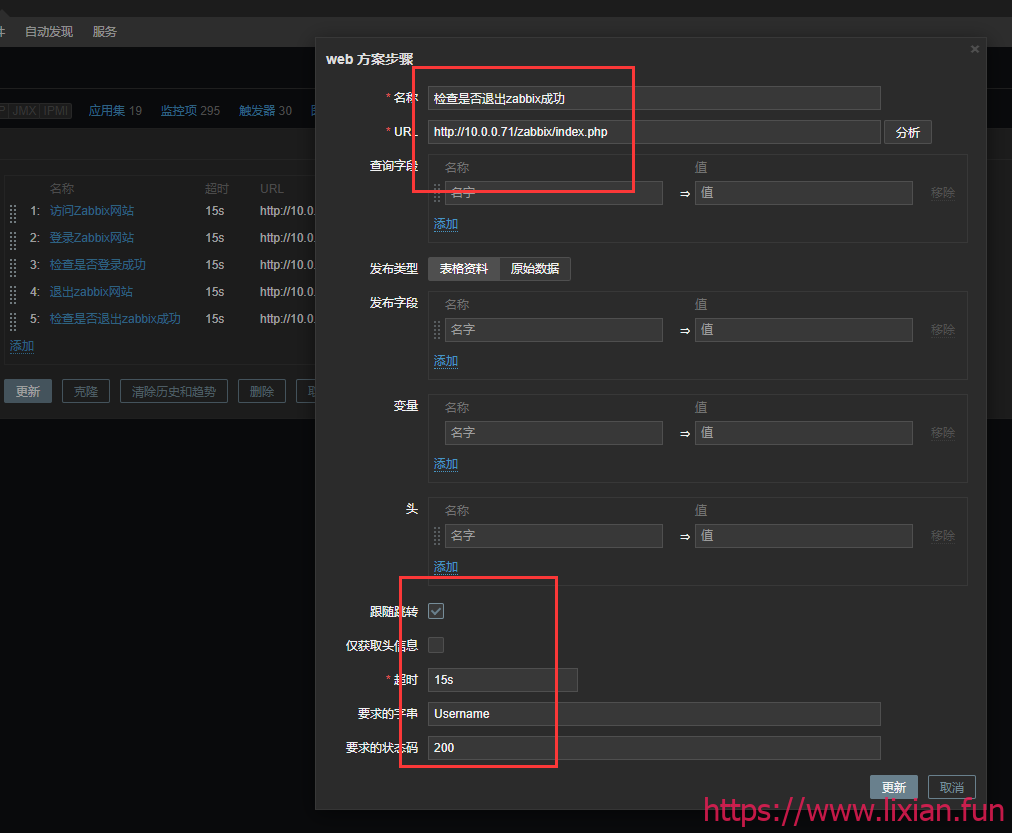Select 原始数据 post type
The height and width of the screenshot is (833, 1012).
[535, 268]
